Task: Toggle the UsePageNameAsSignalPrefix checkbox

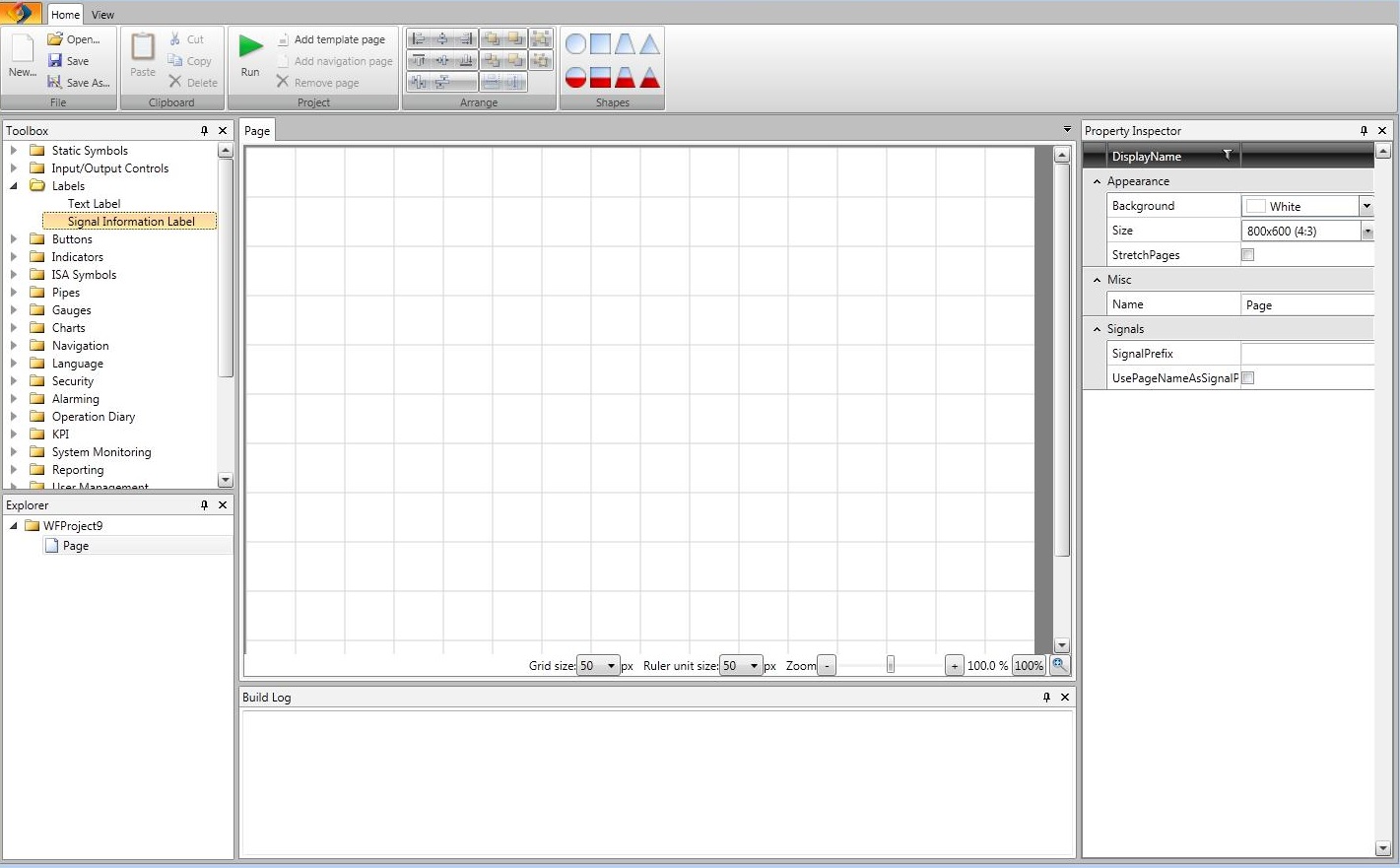Action: pyautogui.click(x=1247, y=378)
